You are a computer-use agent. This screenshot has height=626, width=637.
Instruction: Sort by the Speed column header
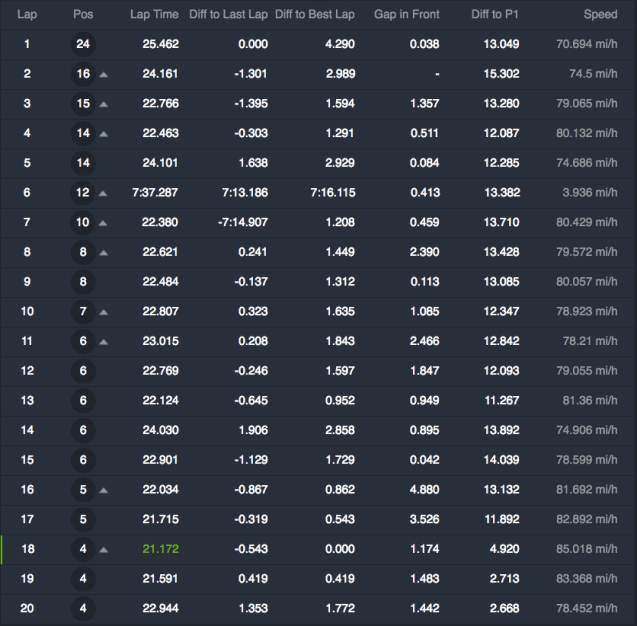point(600,15)
